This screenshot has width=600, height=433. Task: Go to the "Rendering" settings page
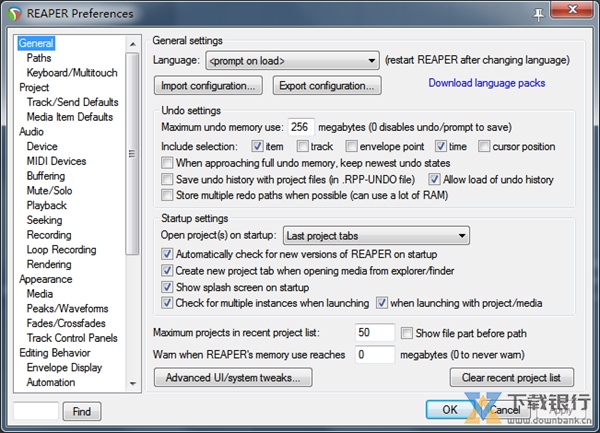click(x=50, y=265)
